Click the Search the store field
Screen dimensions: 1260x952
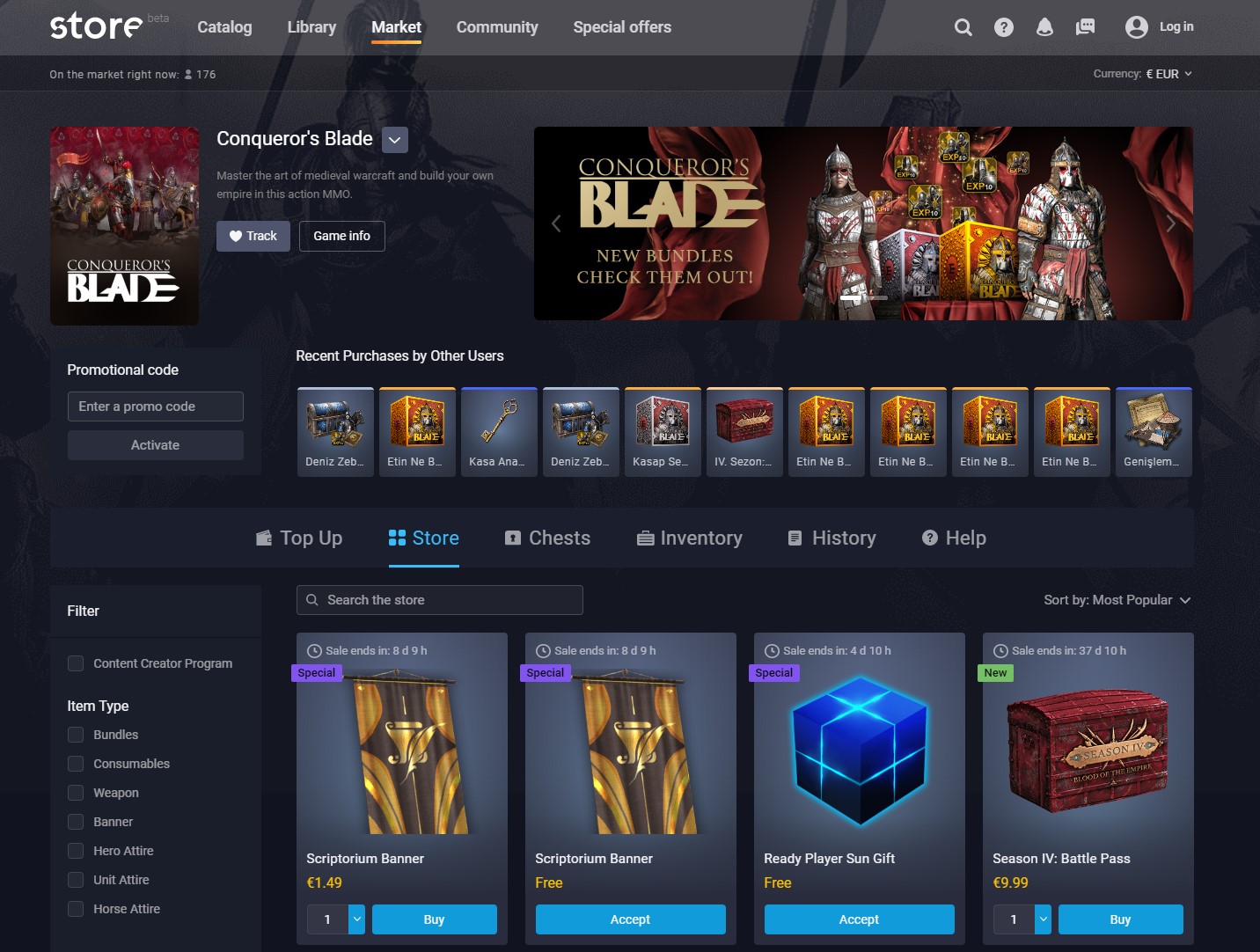click(440, 600)
